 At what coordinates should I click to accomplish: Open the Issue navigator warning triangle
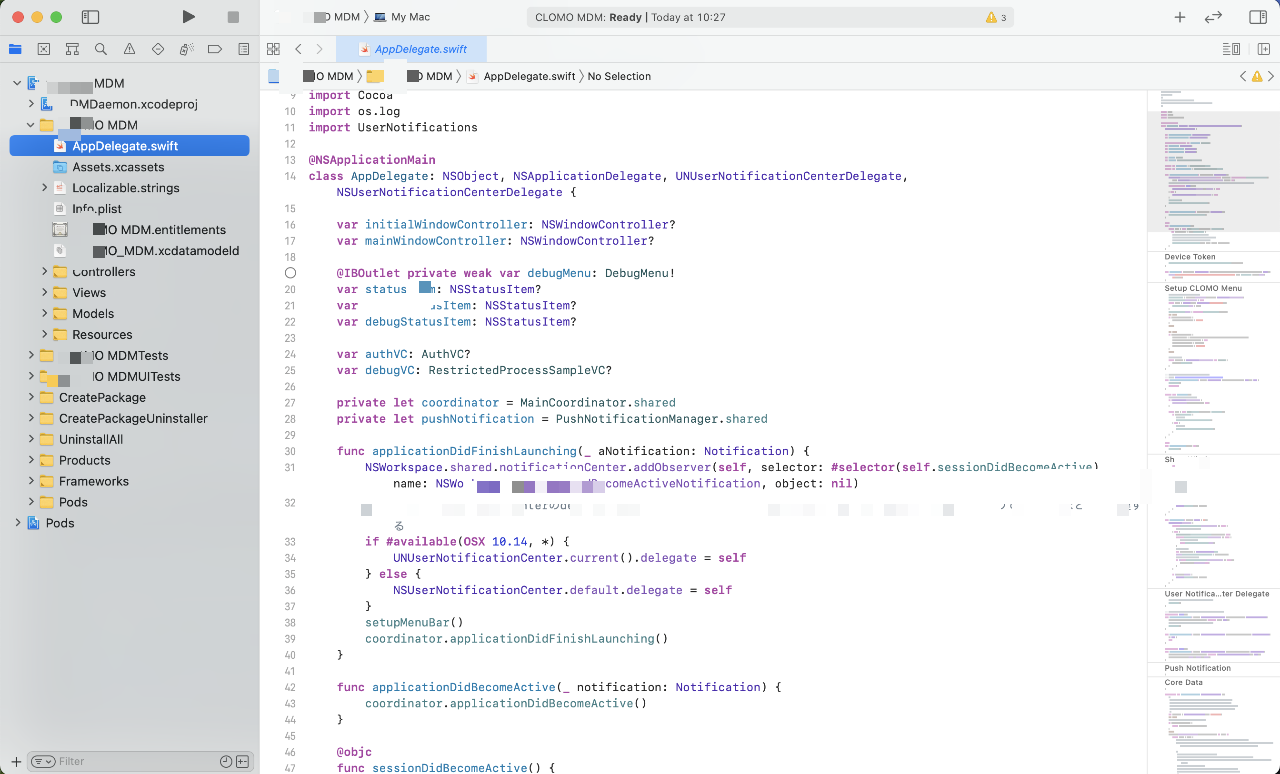click(129, 49)
